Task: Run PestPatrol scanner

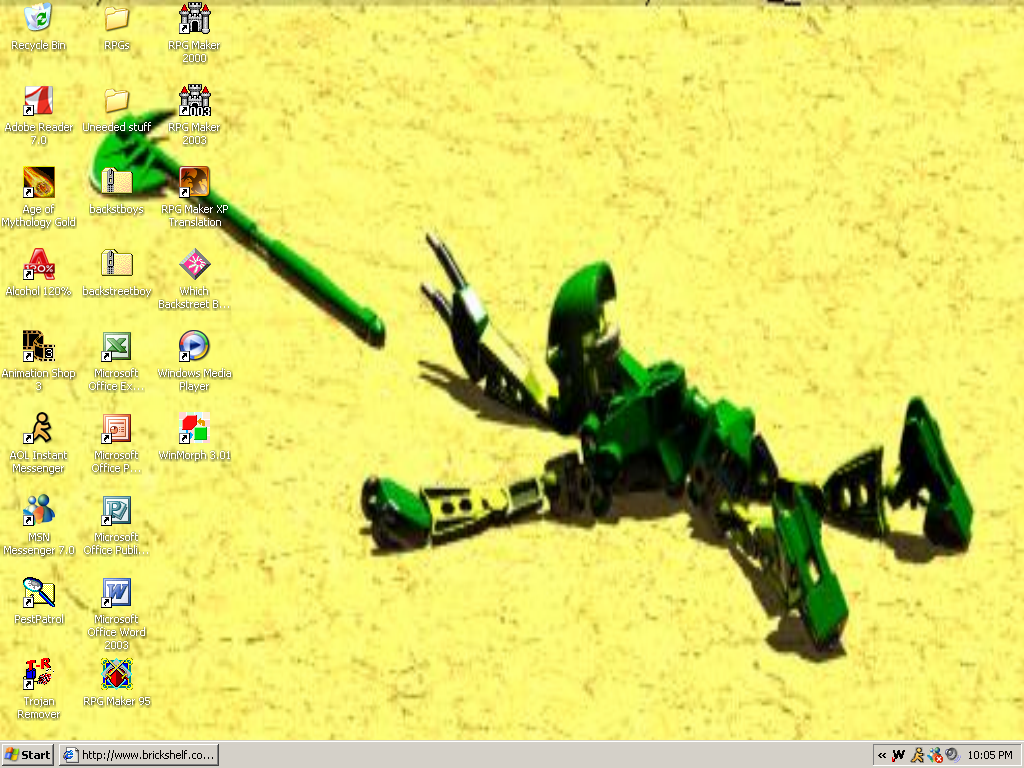Action: point(37,592)
